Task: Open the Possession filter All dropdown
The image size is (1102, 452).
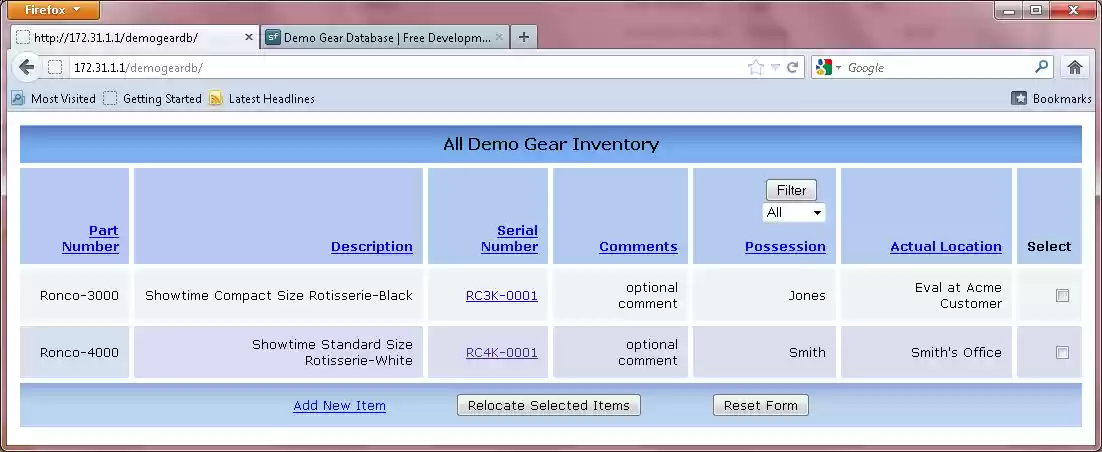Action: [793, 212]
